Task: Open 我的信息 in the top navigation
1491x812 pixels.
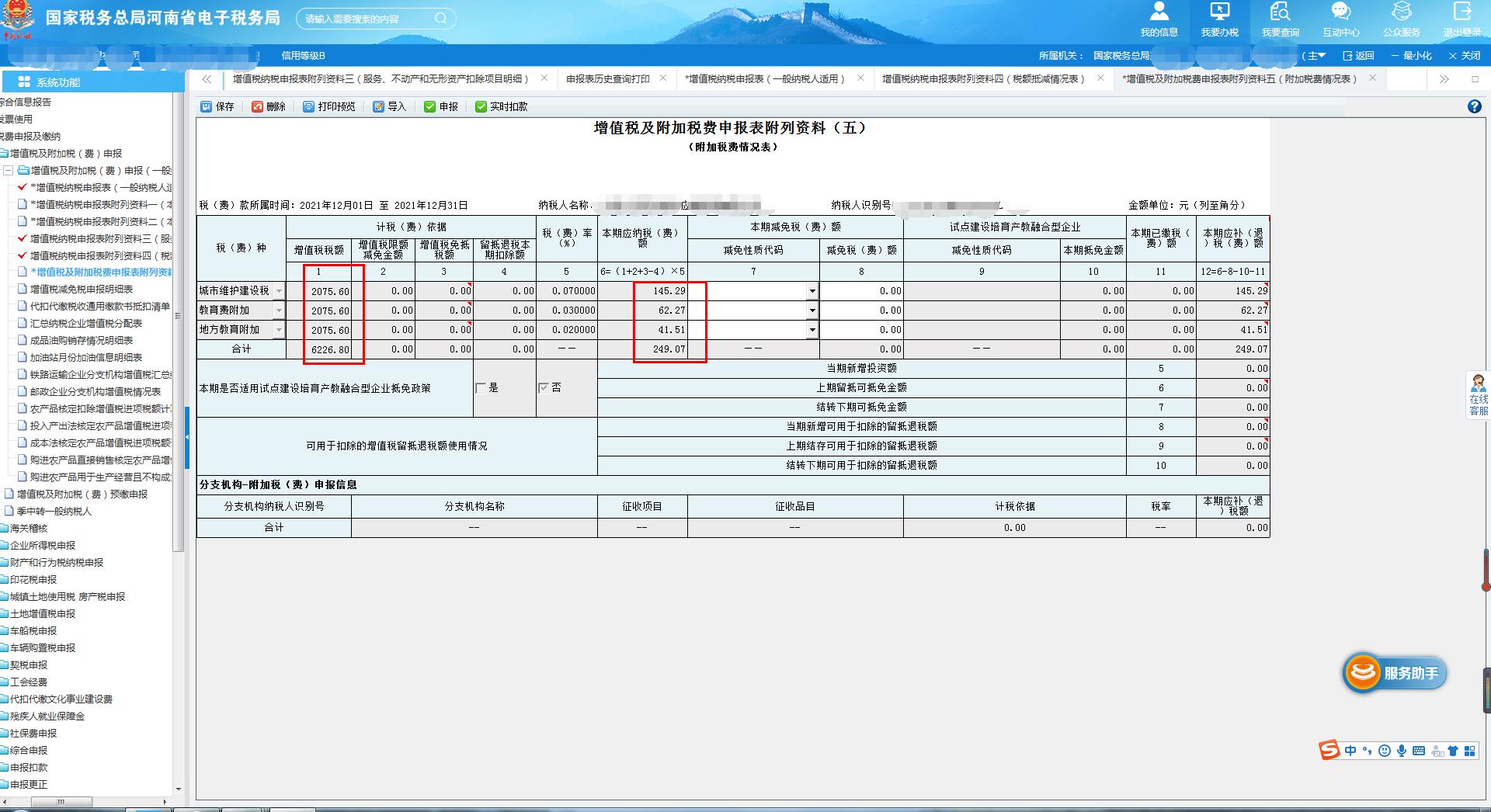Action: coord(1159,19)
